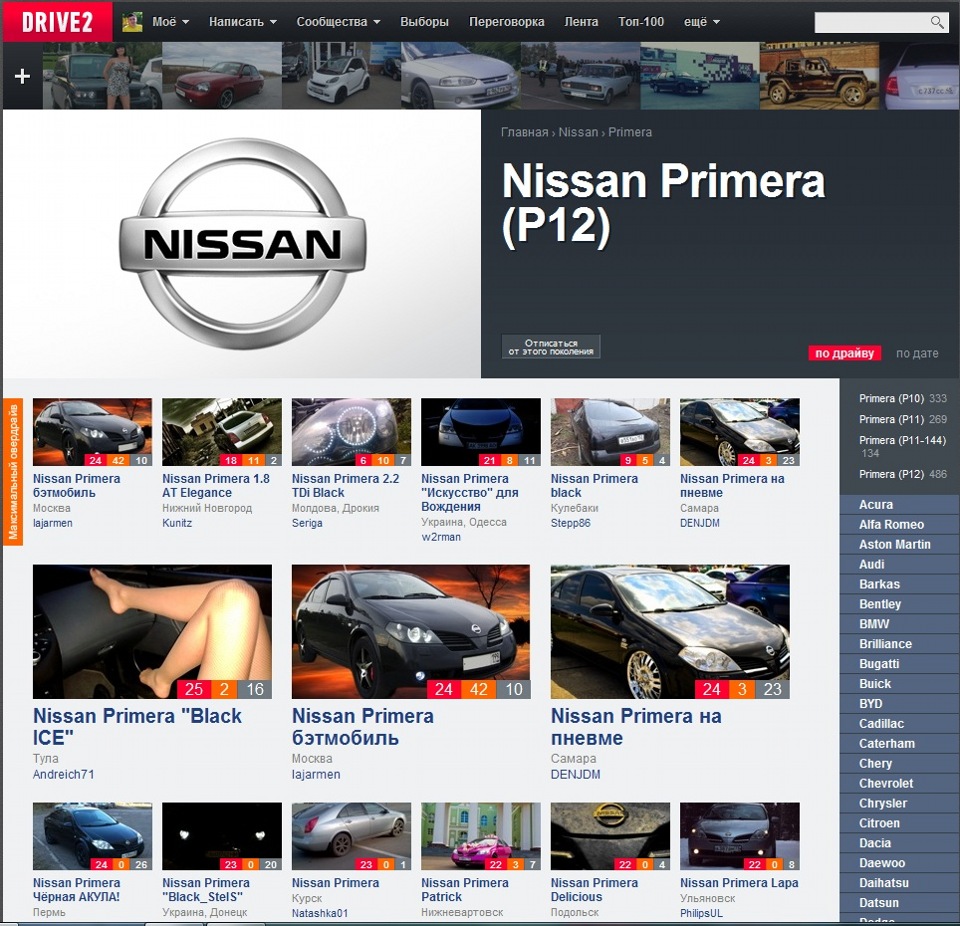Open user Seriga profile link
Image resolution: width=960 pixels, height=926 pixels.
click(x=307, y=523)
